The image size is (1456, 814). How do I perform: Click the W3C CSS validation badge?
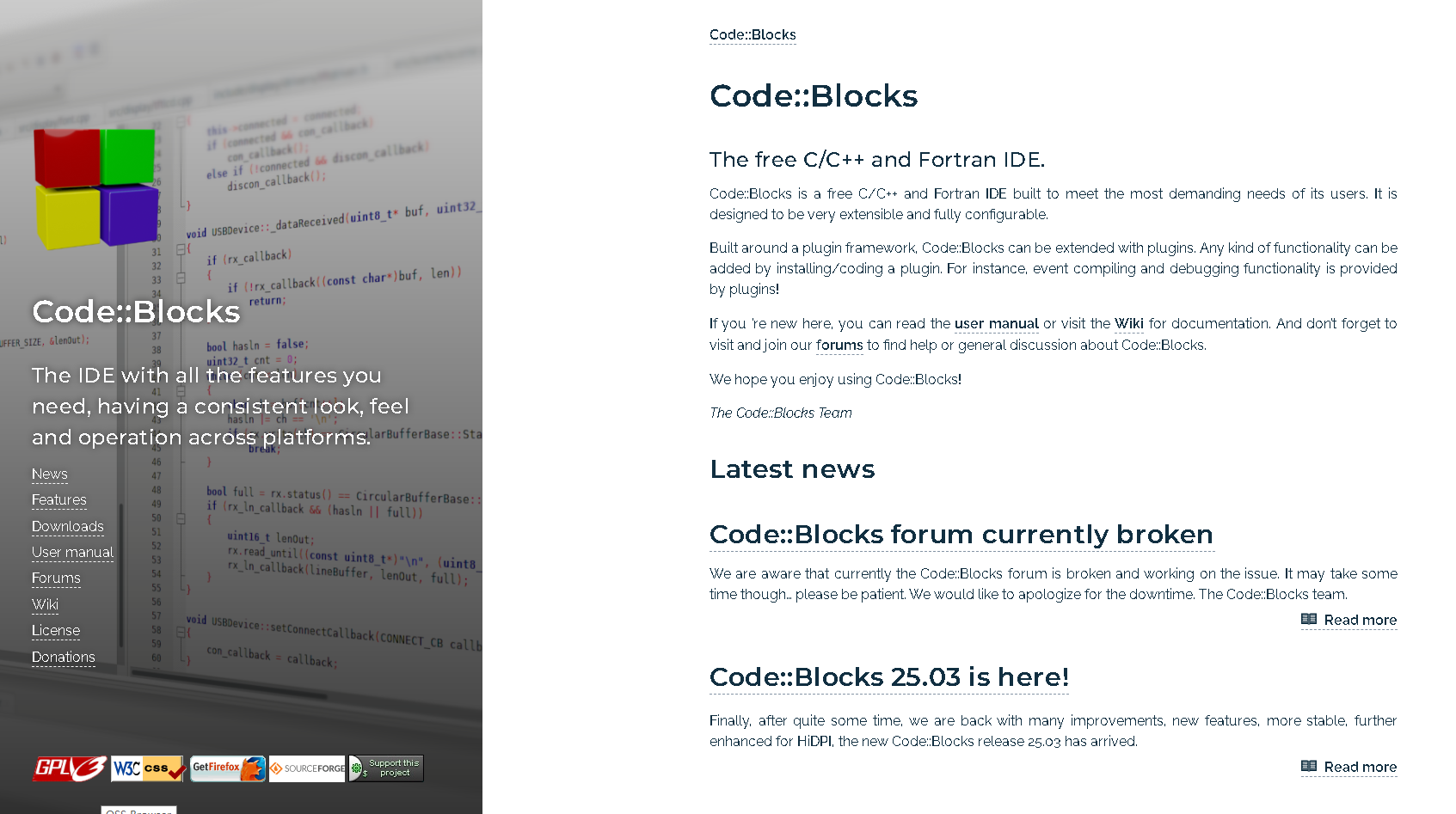[x=148, y=768]
